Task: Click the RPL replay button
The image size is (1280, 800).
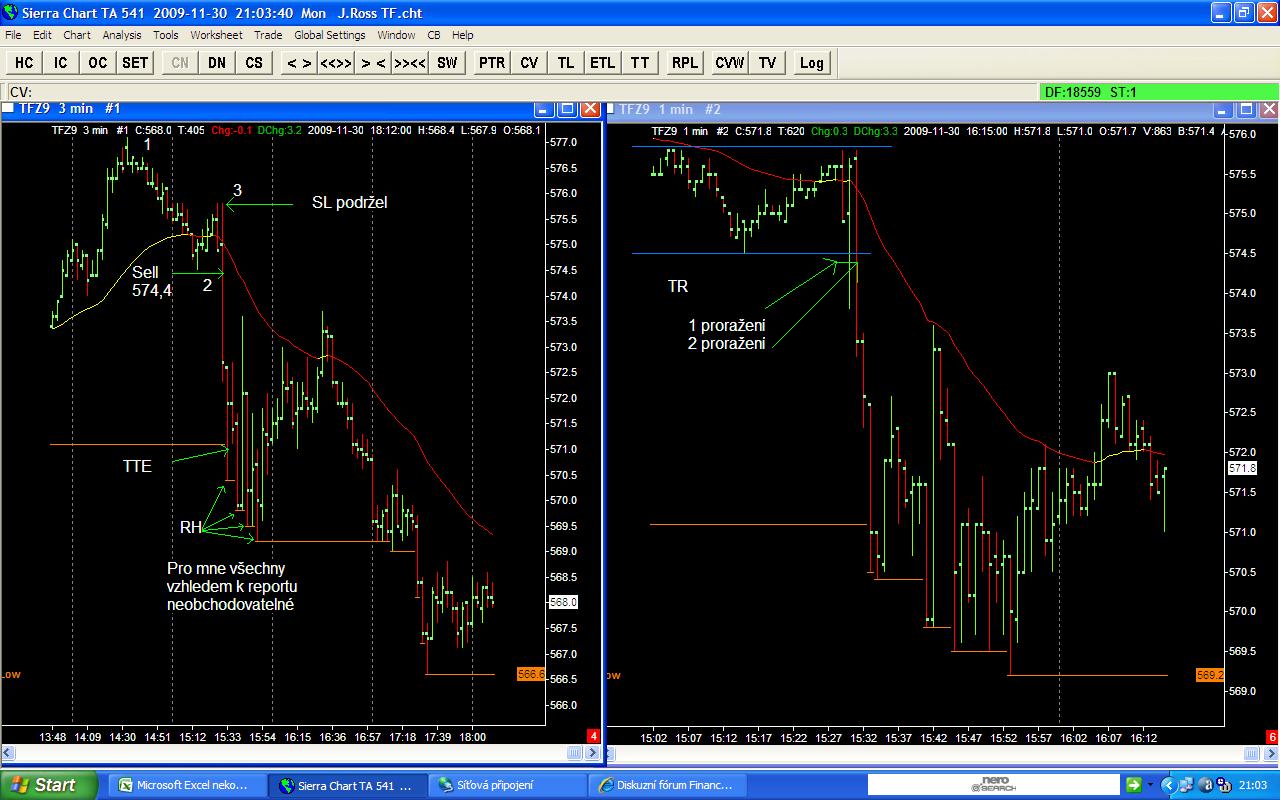Action: [x=685, y=63]
